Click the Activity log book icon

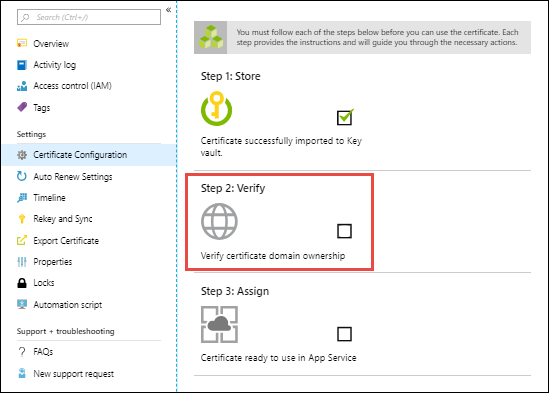click(22, 65)
